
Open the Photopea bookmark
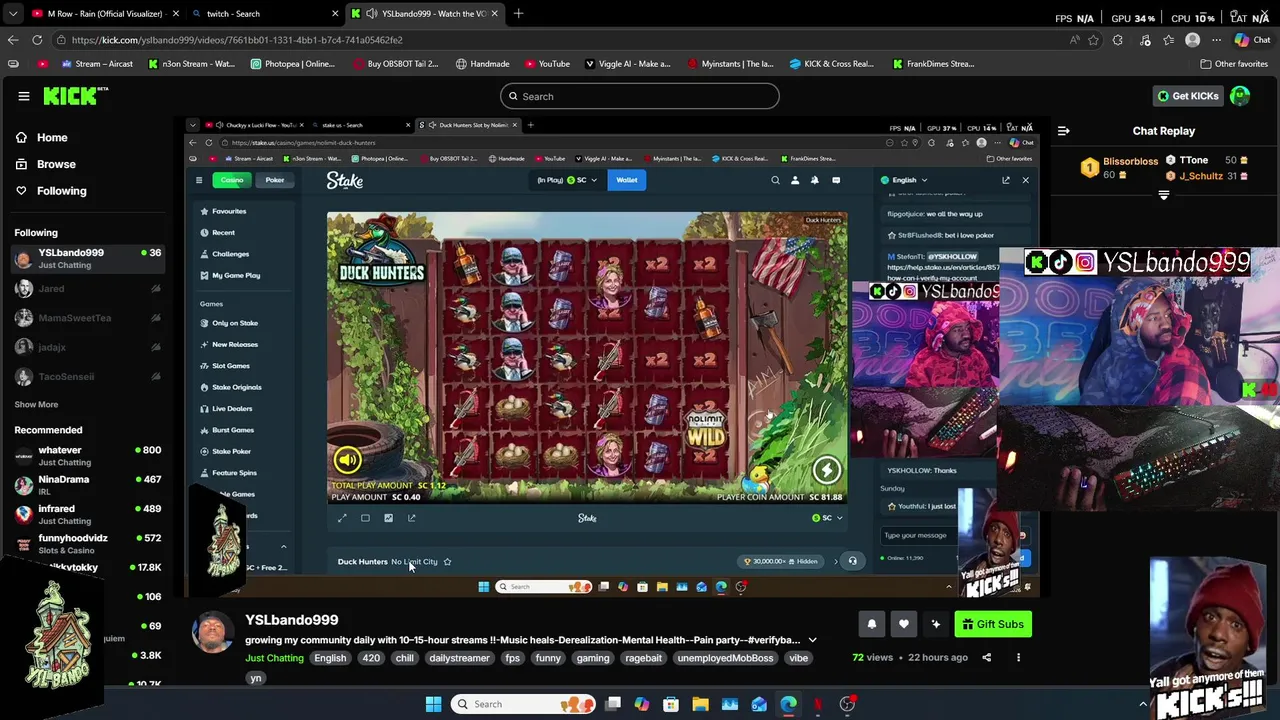(293, 64)
